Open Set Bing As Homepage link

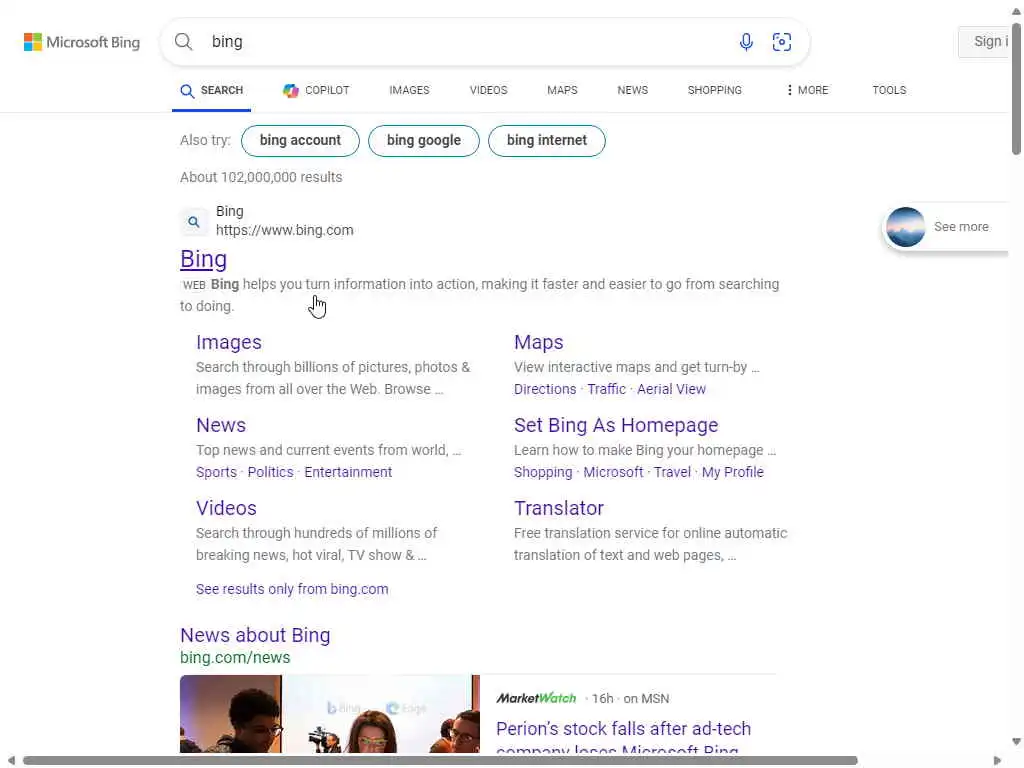[616, 425]
